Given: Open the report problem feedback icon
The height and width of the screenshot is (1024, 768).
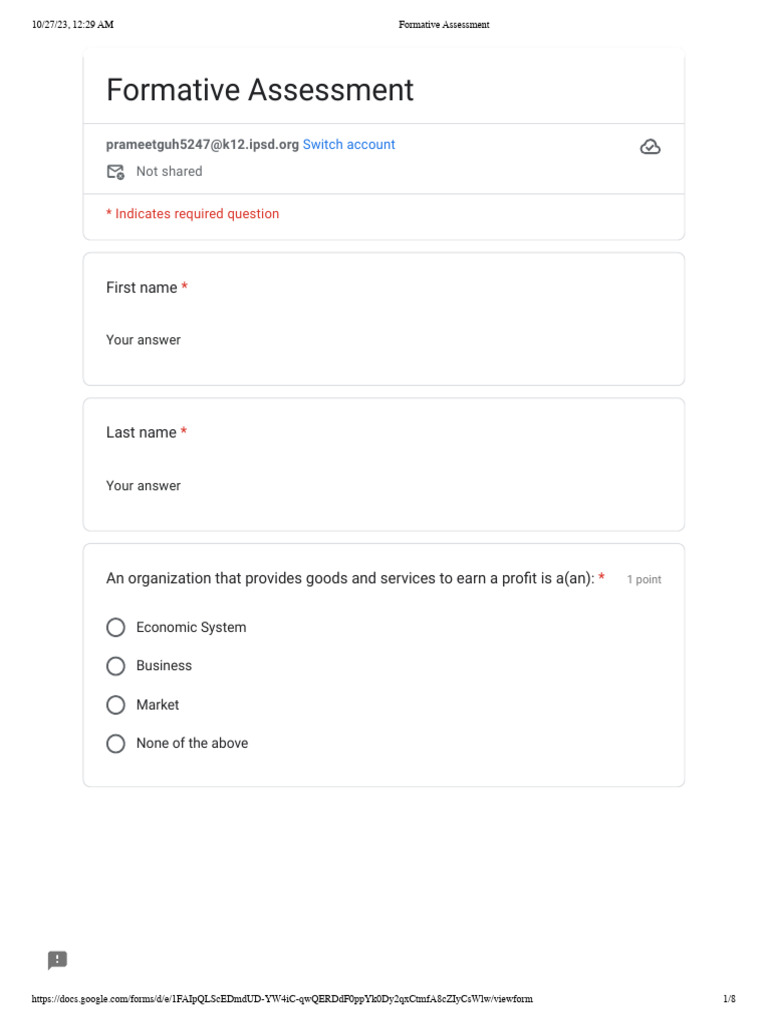Looking at the screenshot, I should (x=57, y=960).
